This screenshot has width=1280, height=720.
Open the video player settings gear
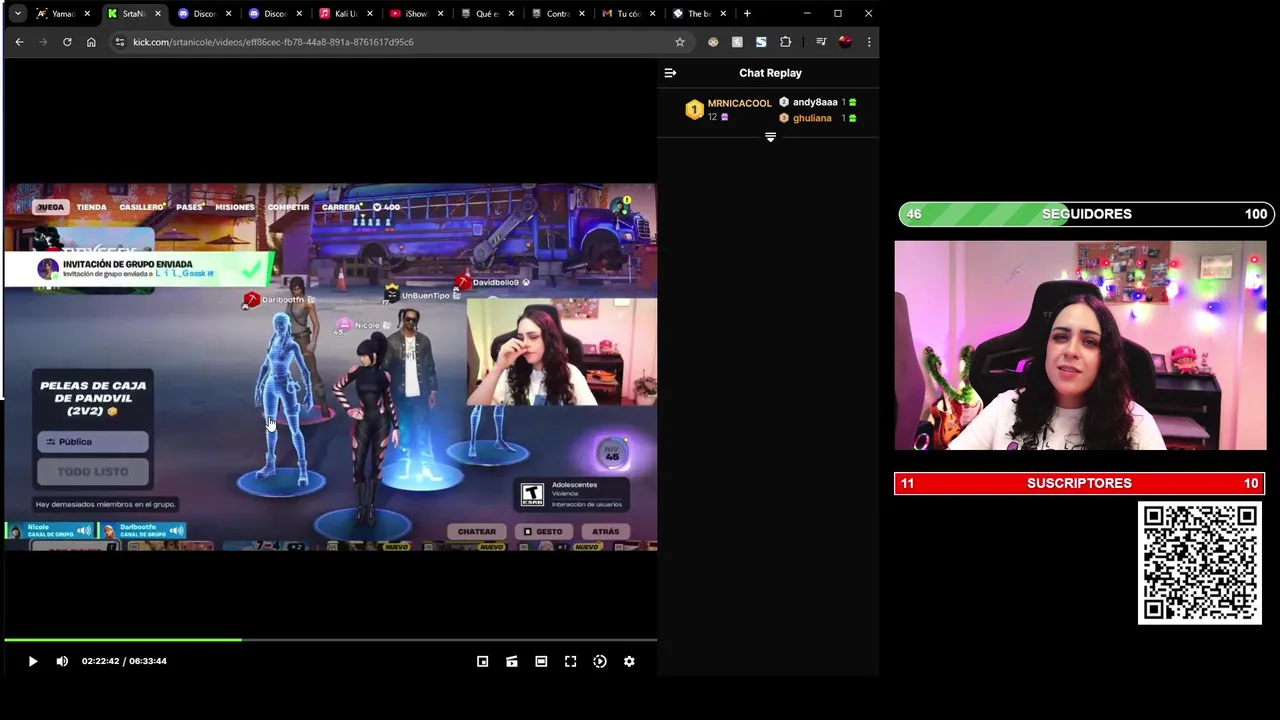coord(629,661)
